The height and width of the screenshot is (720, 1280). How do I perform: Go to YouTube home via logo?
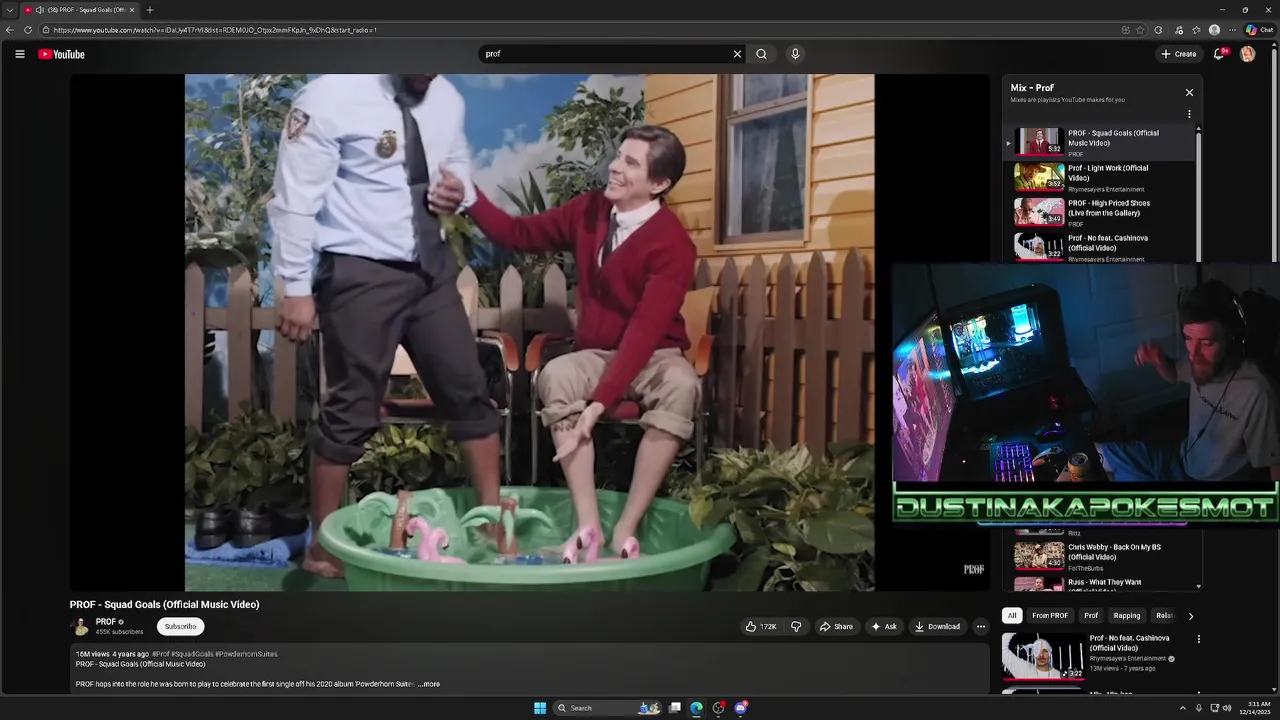pyautogui.click(x=62, y=54)
